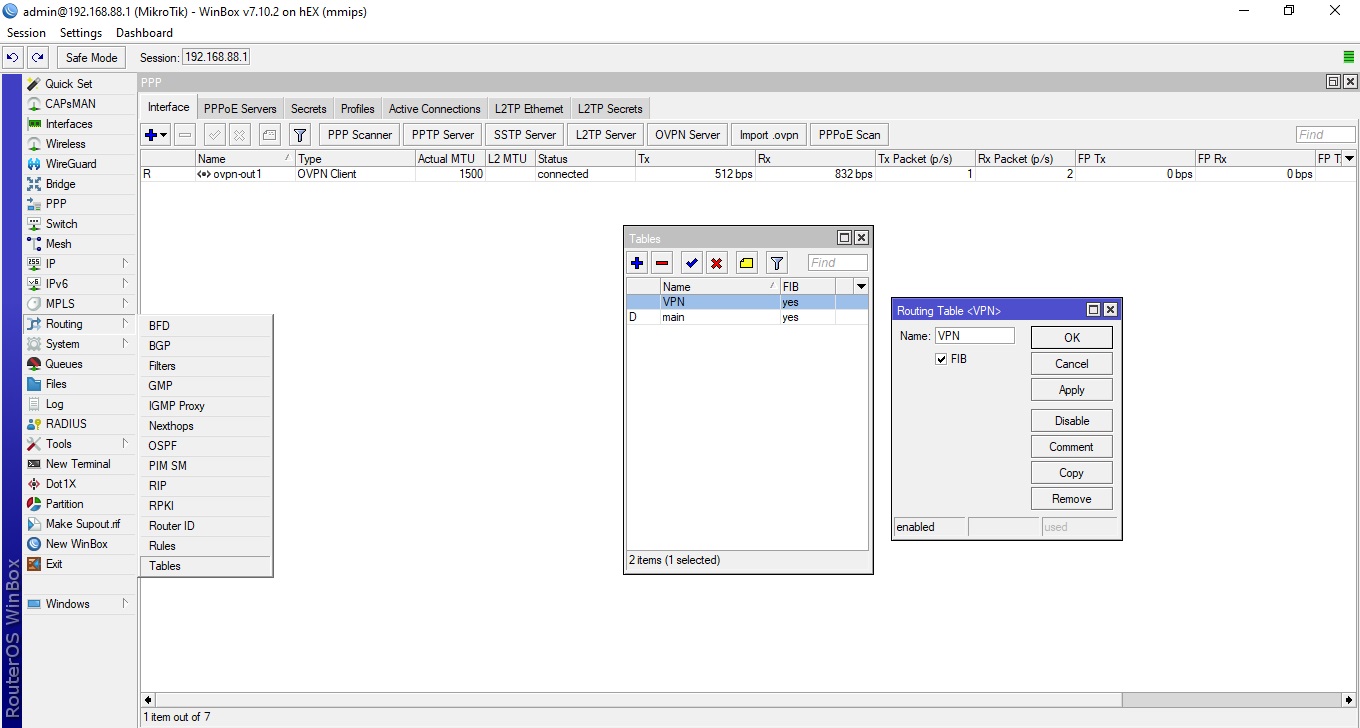This screenshot has width=1360, height=728.
Task: Click the blue plus icon in Tables window
Action: click(637, 263)
